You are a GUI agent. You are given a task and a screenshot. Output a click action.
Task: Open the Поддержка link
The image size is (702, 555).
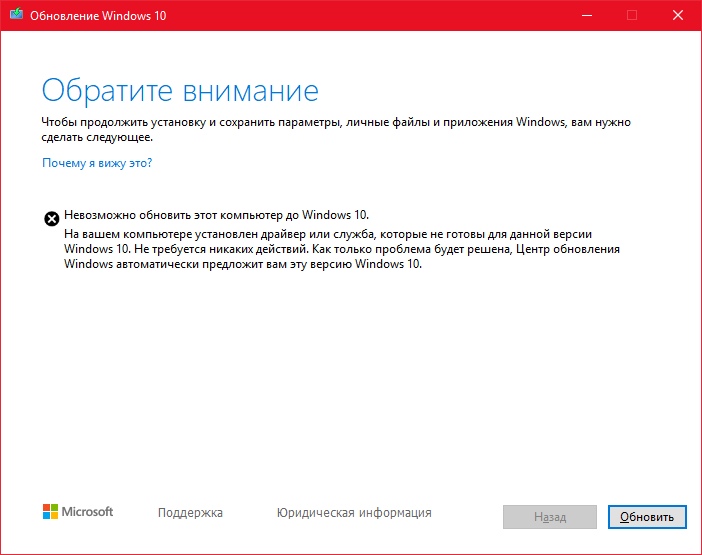pyautogui.click(x=190, y=513)
